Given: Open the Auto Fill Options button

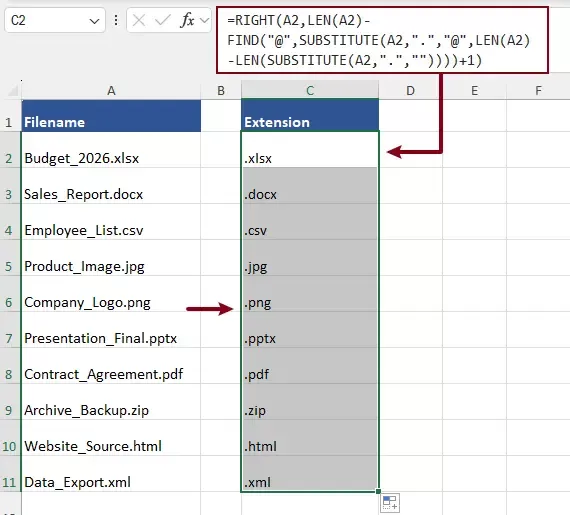Looking at the screenshot, I should pyautogui.click(x=390, y=503).
